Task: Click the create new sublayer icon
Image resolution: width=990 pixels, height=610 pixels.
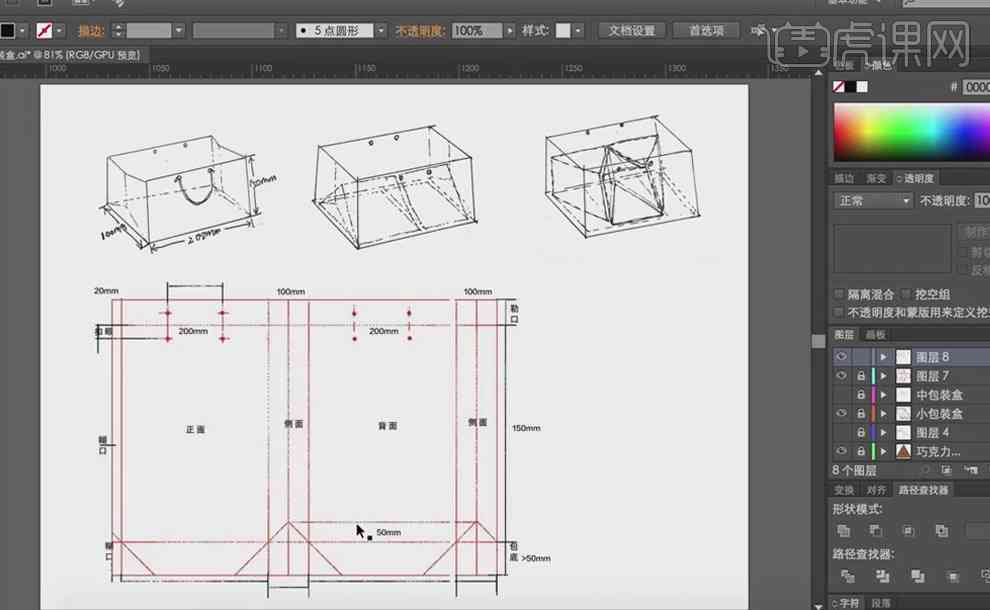Action: [x=970, y=470]
